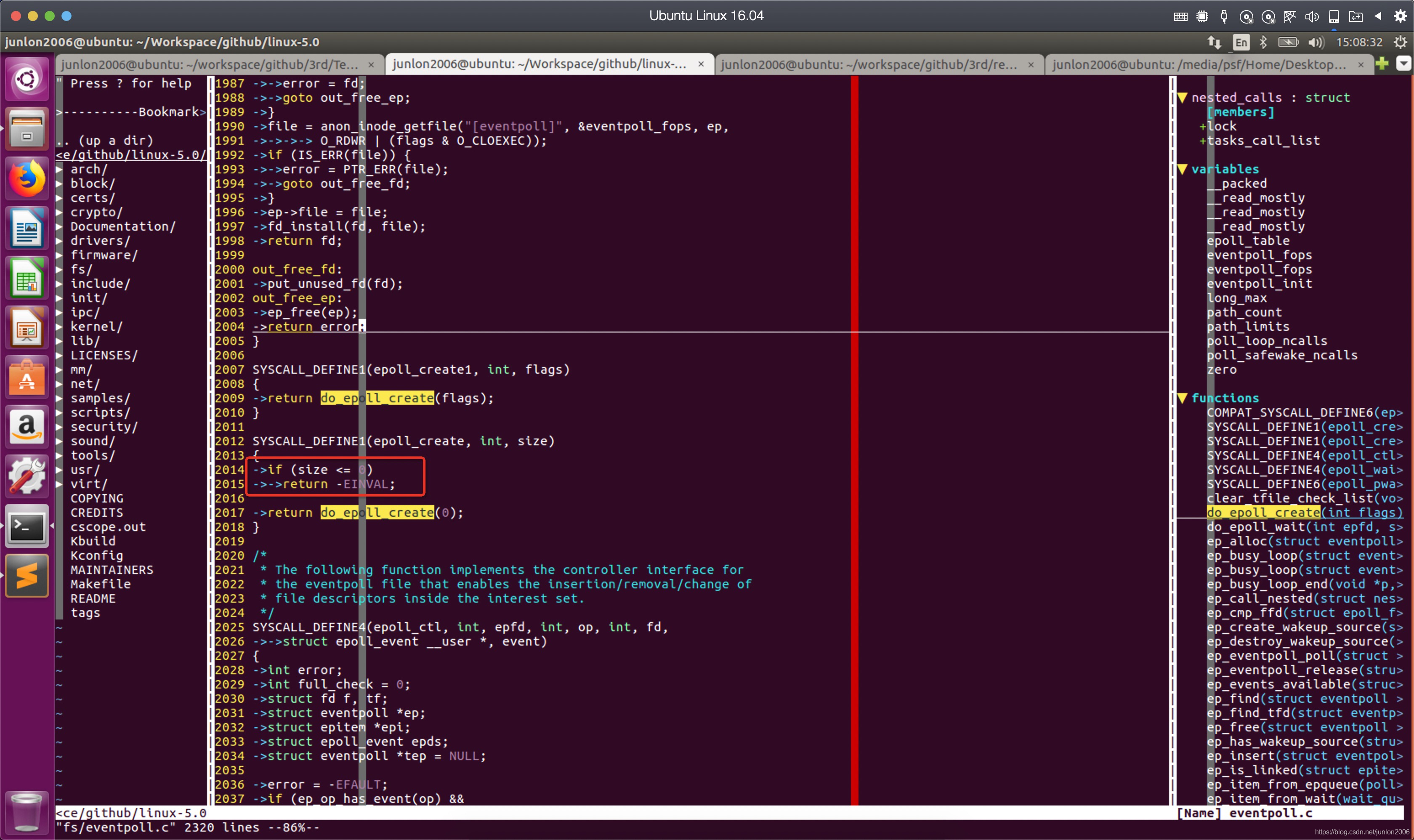Screen dimensions: 1414x840
Task: Expand the drivers/ directory in NERDTree
Action: (100, 241)
